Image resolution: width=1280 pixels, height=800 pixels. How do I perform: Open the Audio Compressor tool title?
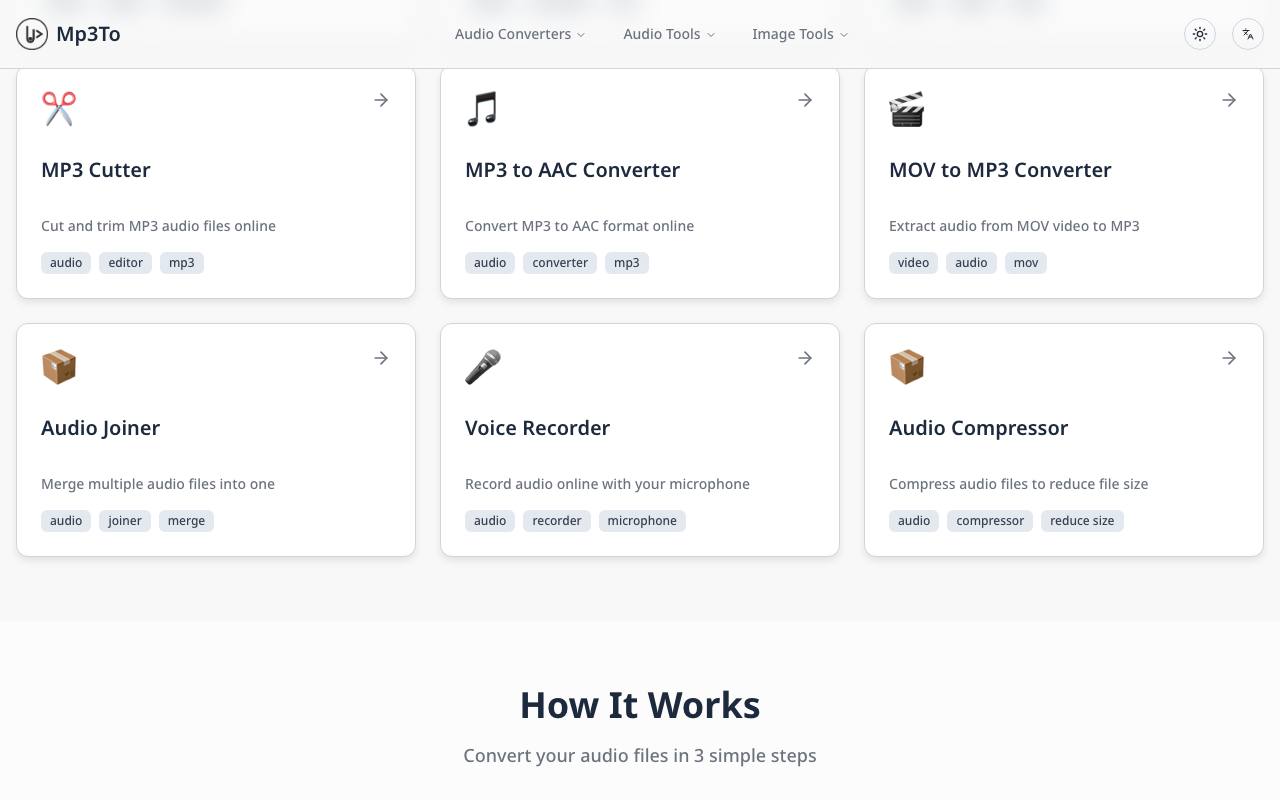(978, 428)
